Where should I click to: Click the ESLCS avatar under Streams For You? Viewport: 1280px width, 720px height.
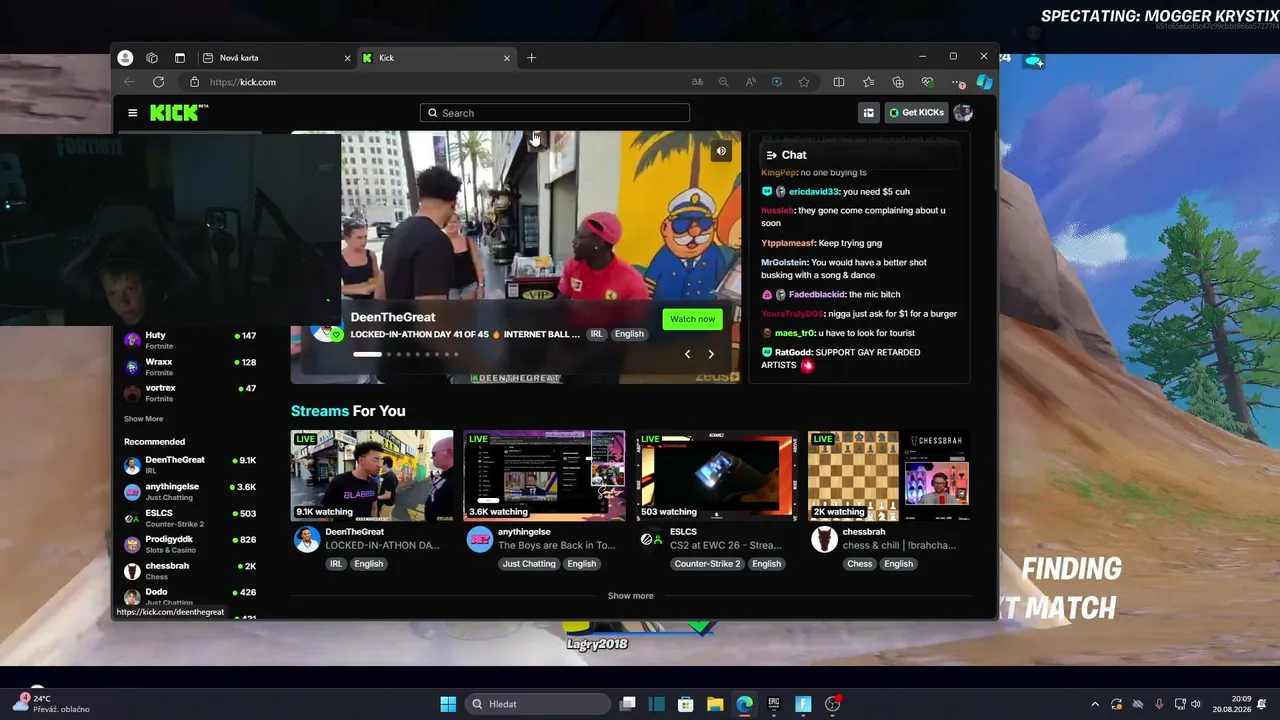click(x=652, y=540)
